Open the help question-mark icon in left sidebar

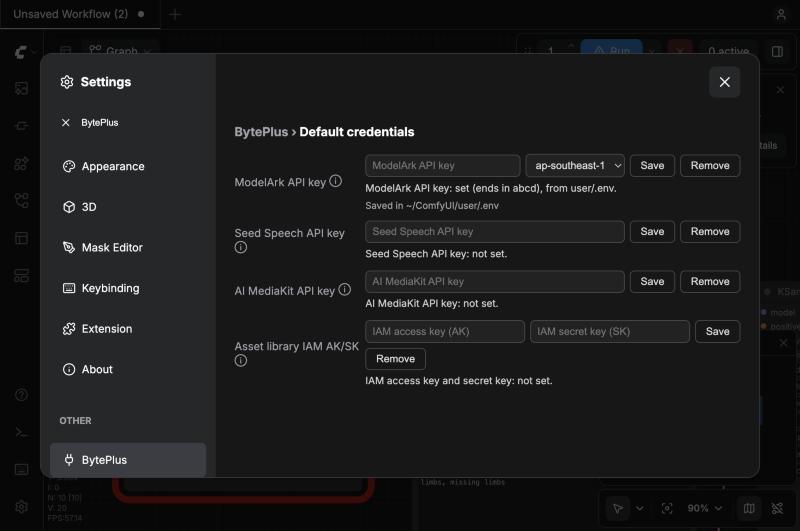pos(21,395)
